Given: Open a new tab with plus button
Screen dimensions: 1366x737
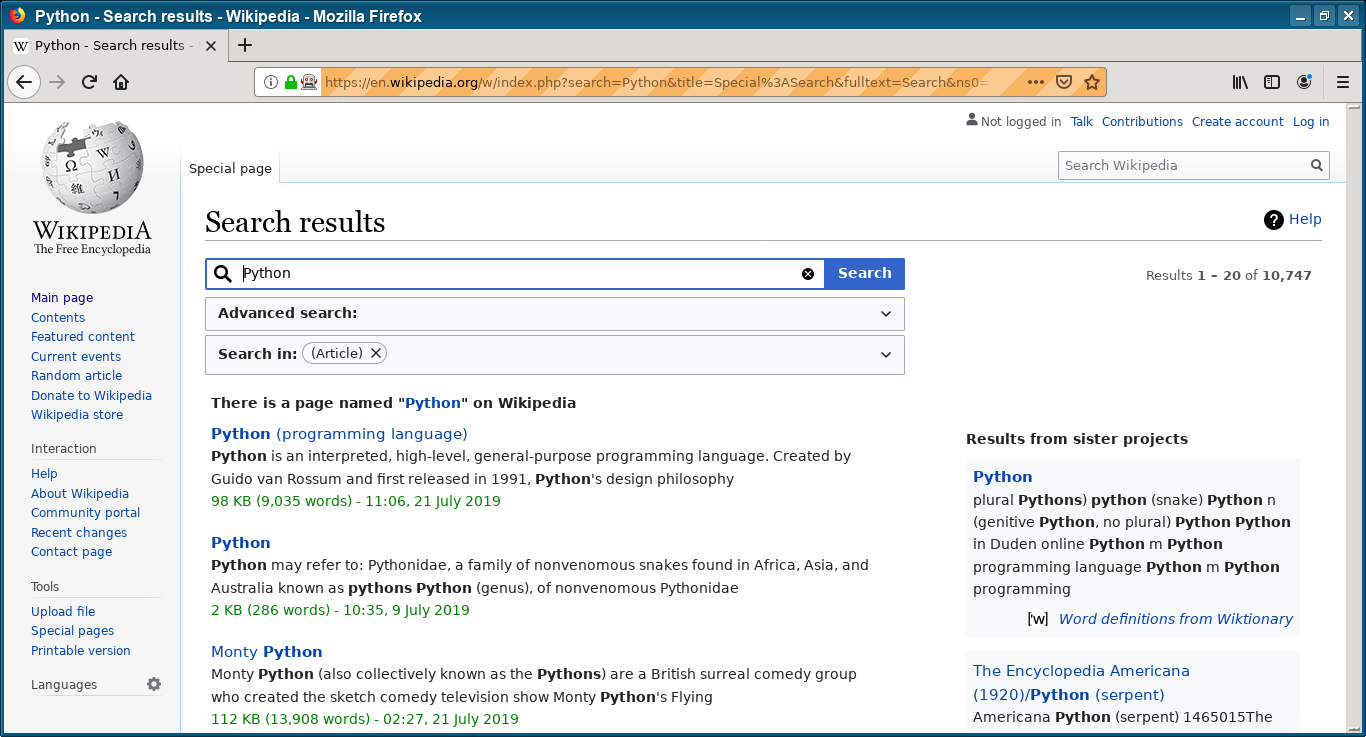Looking at the screenshot, I should [x=245, y=45].
